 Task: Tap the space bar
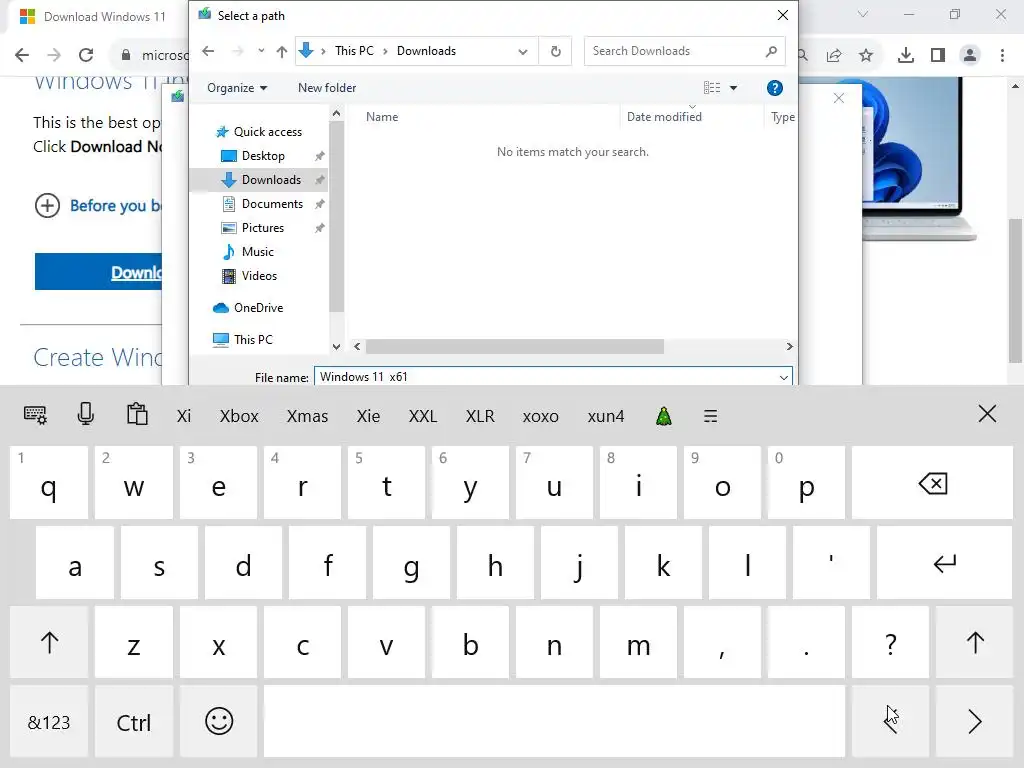click(554, 721)
